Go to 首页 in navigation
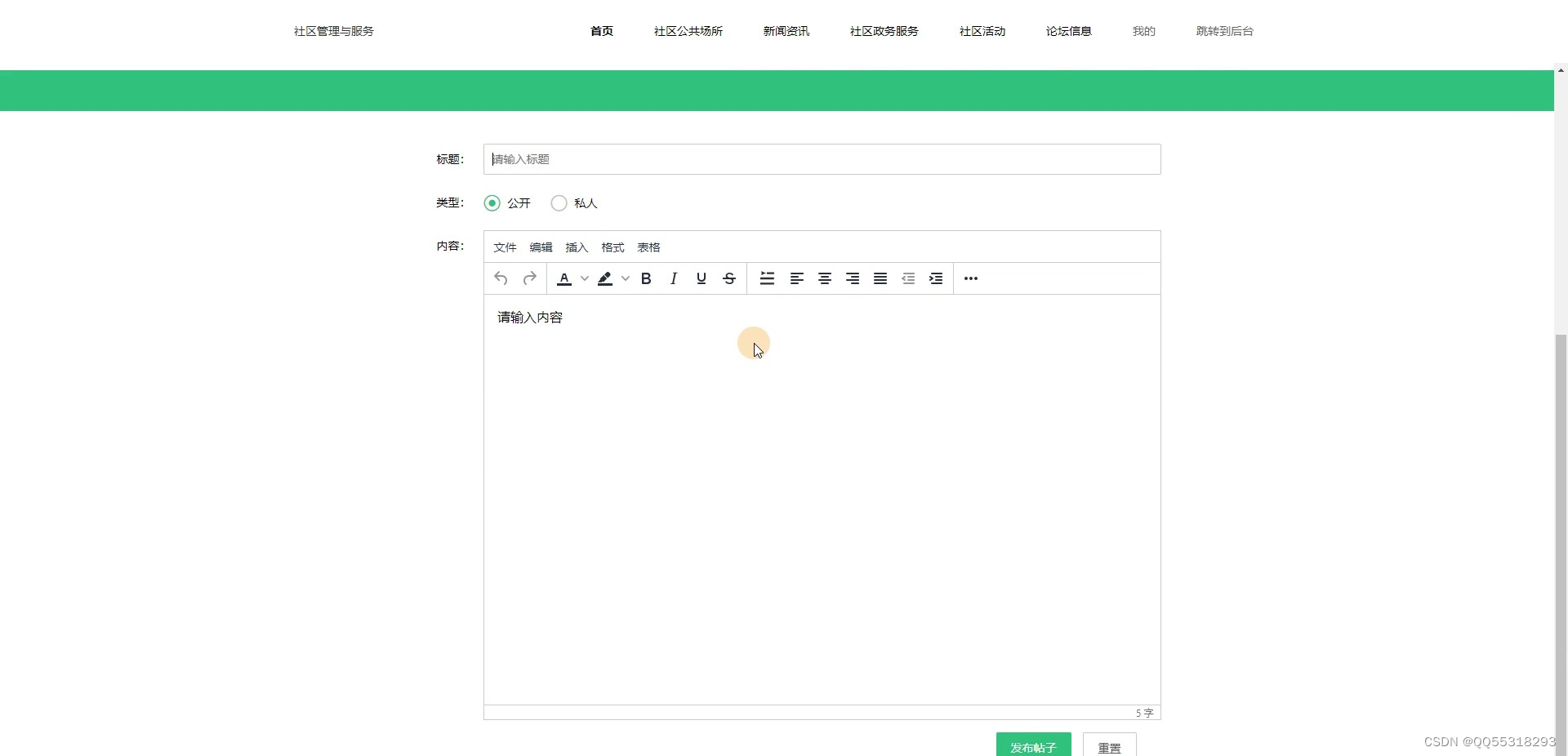This screenshot has width=1568, height=756. (x=602, y=31)
